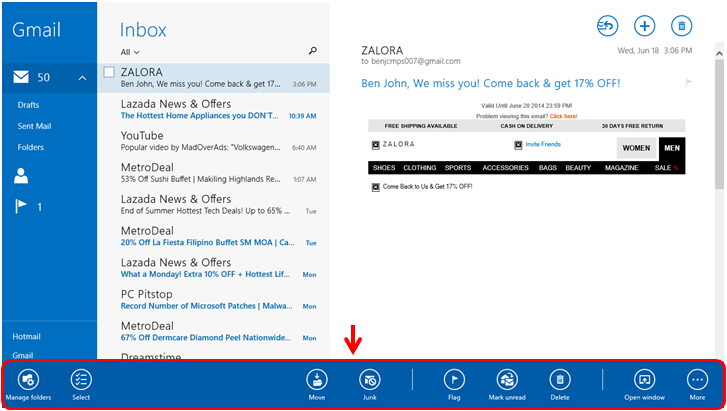Click 'Come Back to Us' broken image
The width and height of the screenshot is (727, 411).
click(x=376, y=187)
